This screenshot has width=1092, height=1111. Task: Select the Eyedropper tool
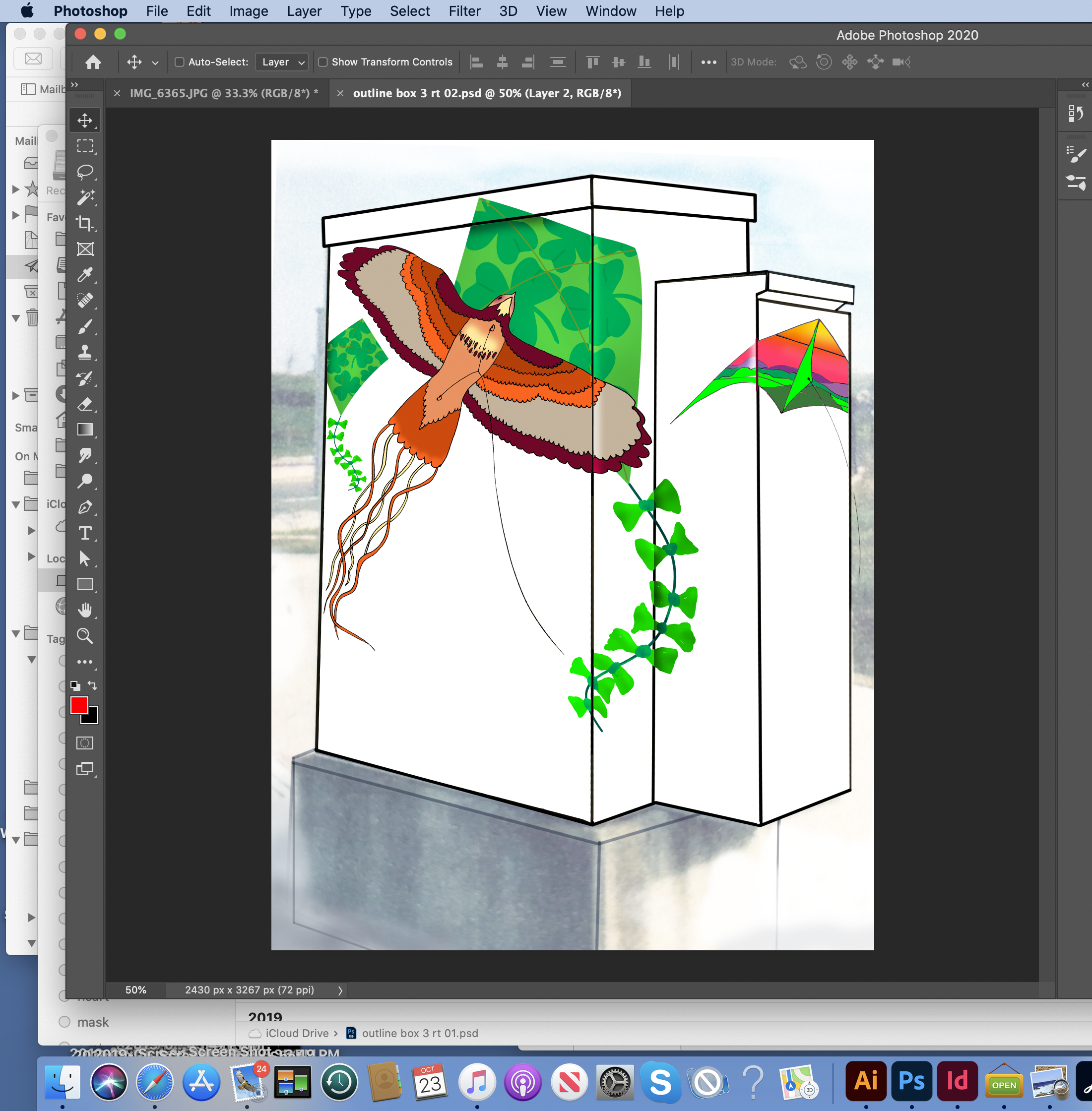pos(85,275)
